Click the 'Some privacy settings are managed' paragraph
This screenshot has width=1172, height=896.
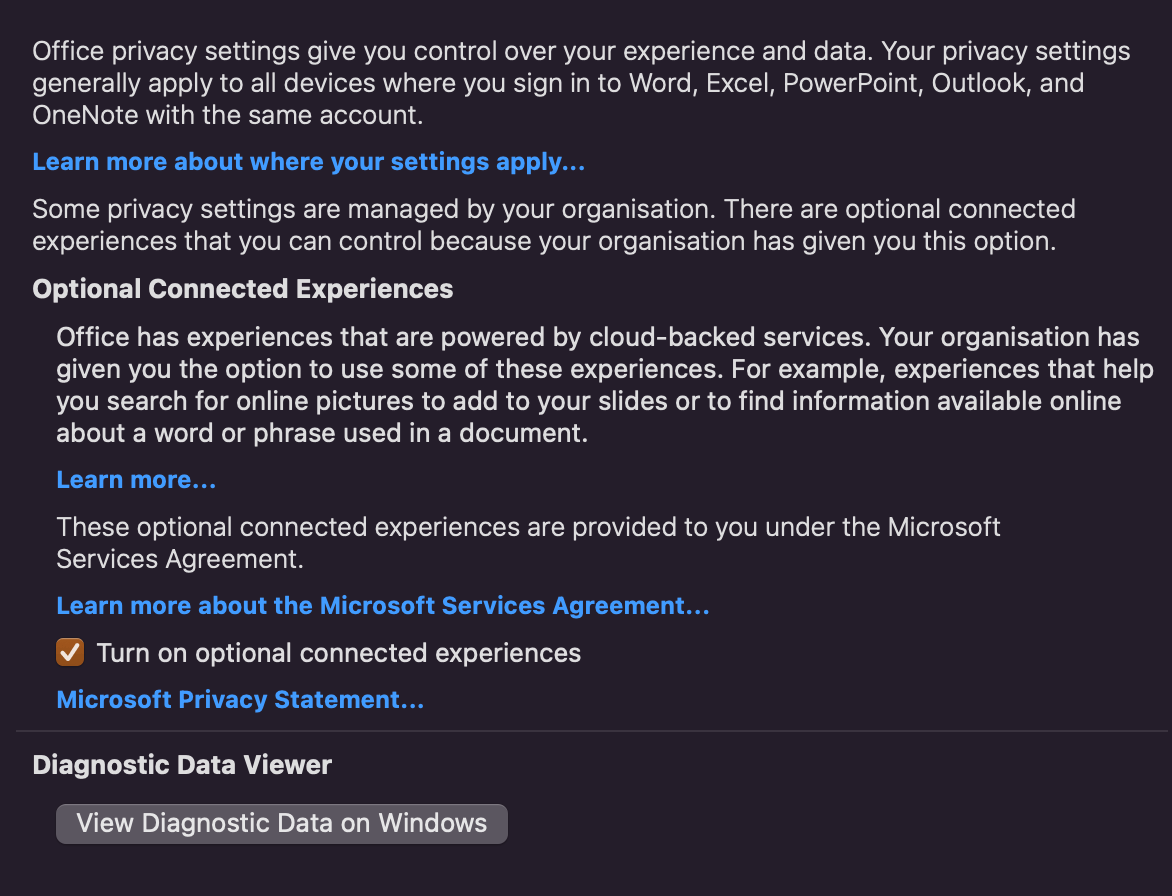click(x=553, y=225)
